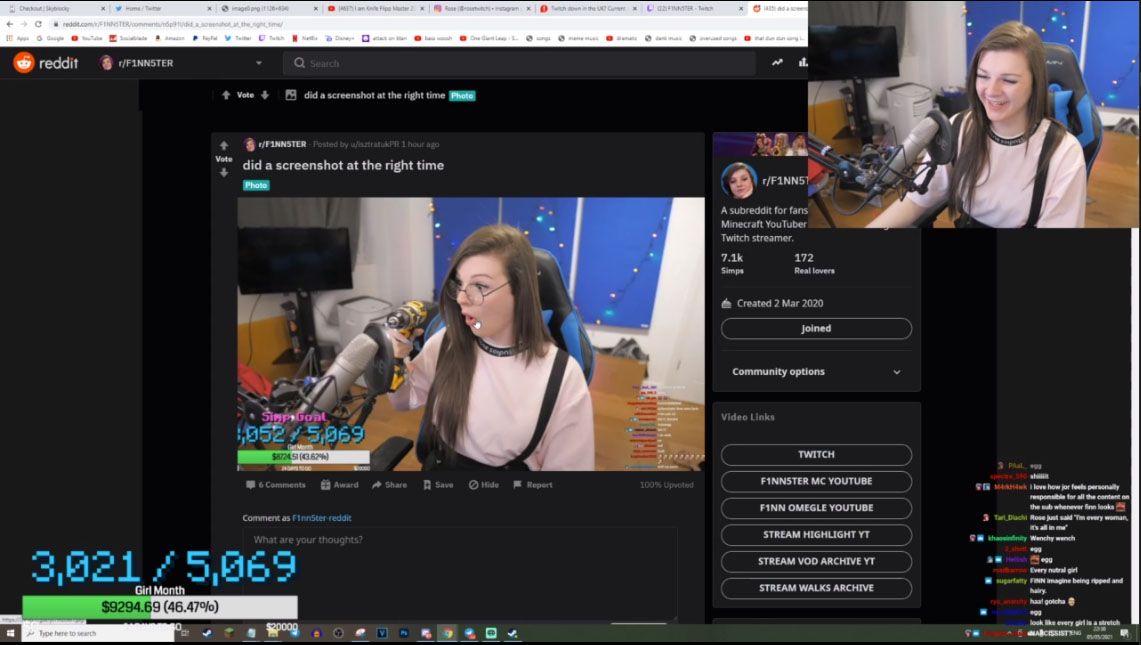Click the F1nn5ter-reddit username link

pos(322,518)
